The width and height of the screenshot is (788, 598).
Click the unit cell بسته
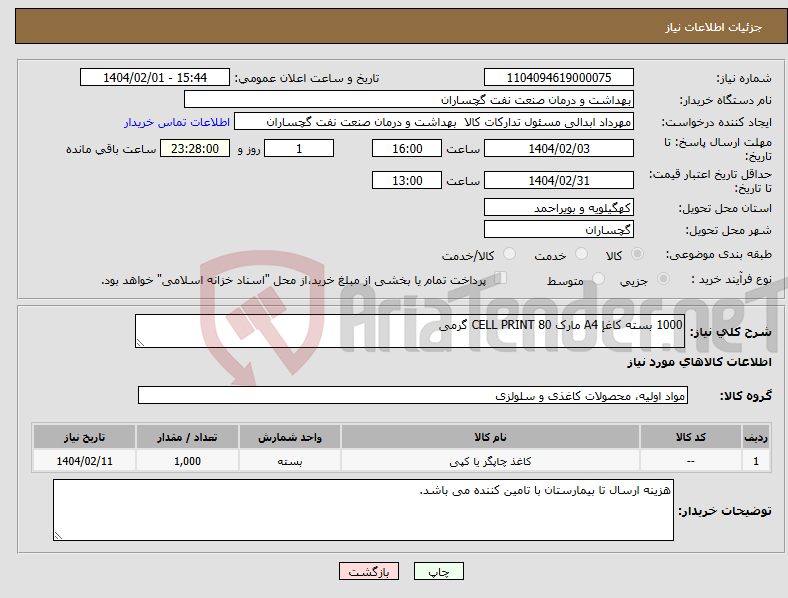pyautogui.click(x=290, y=461)
